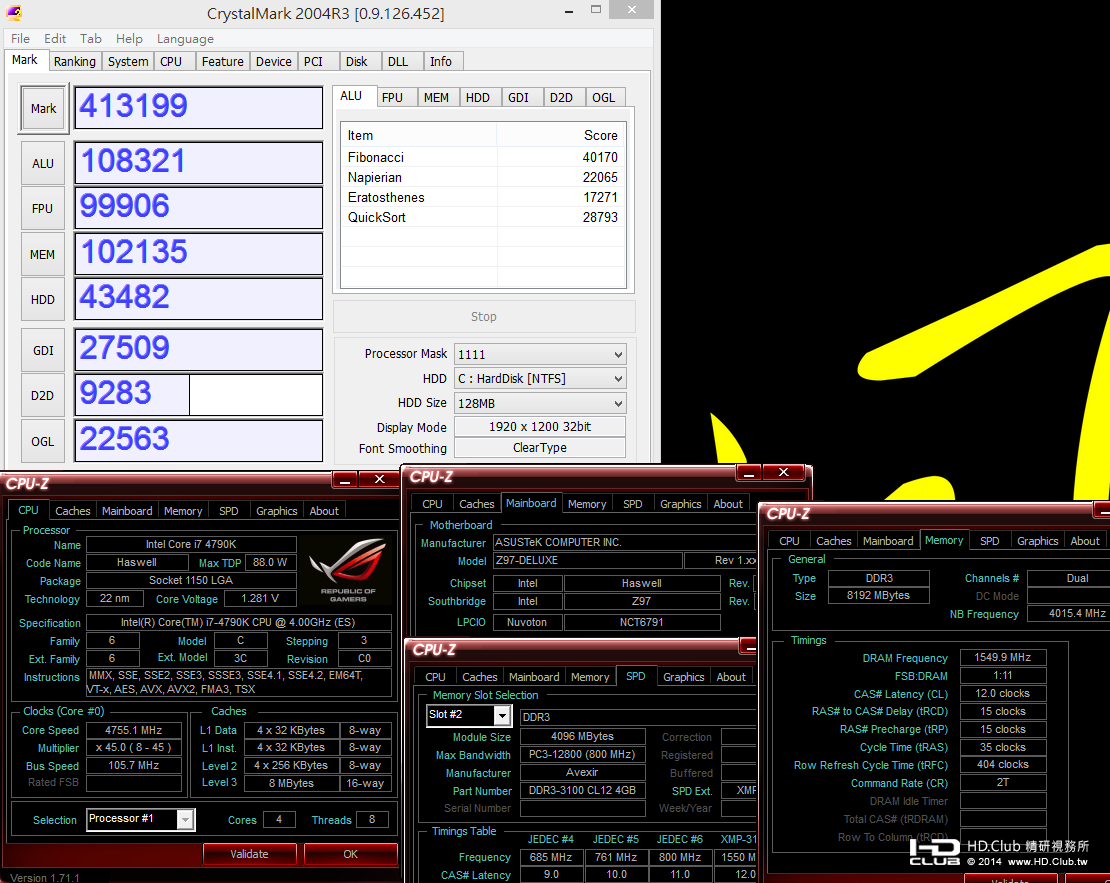Close the CrystalMark window
Image resolution: width=1110 pixels, height=883 pixels.
click(x=631, y=10)
